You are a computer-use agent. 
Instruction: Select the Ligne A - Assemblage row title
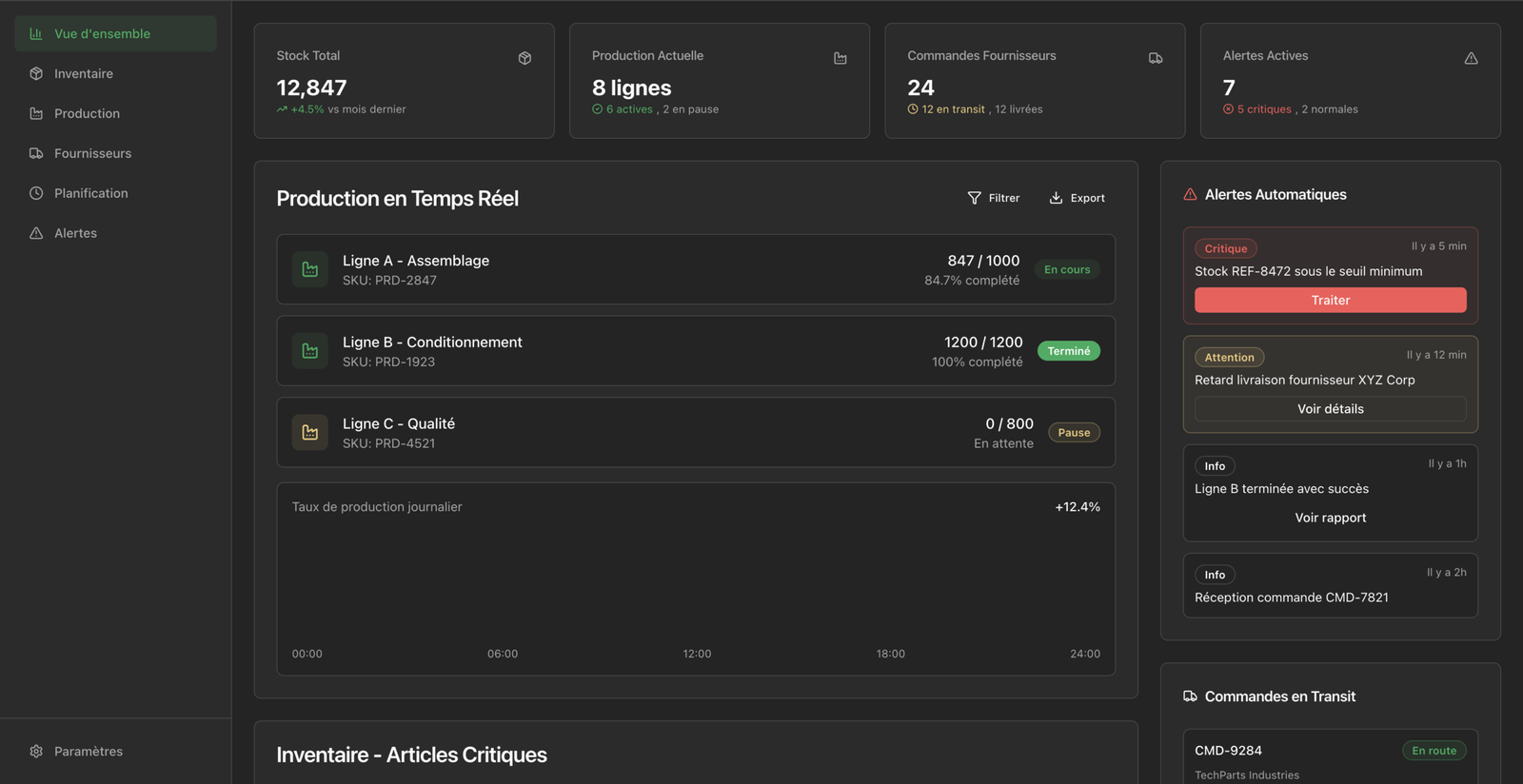tap(416, 261)
